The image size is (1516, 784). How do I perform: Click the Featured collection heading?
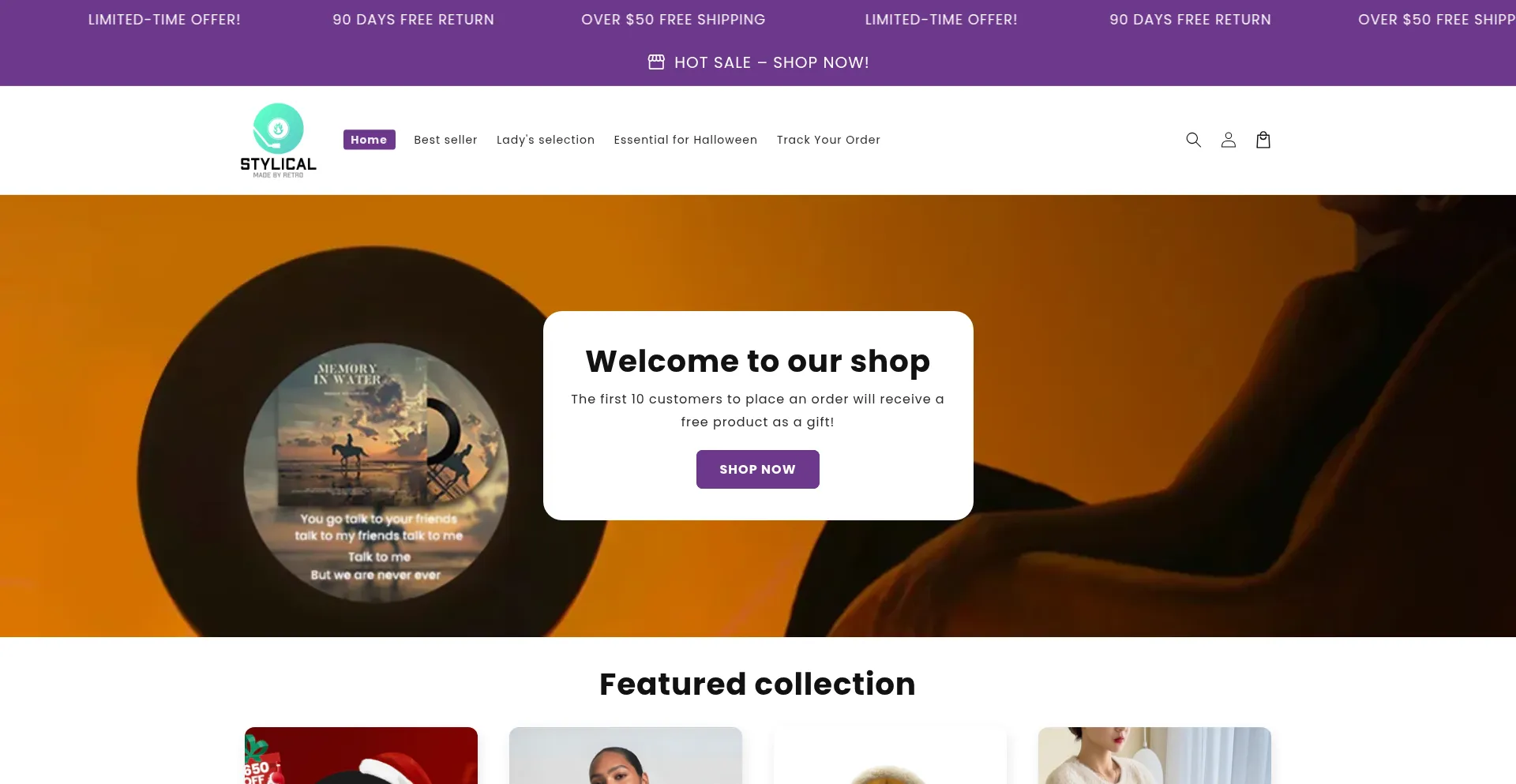(757, 684)
